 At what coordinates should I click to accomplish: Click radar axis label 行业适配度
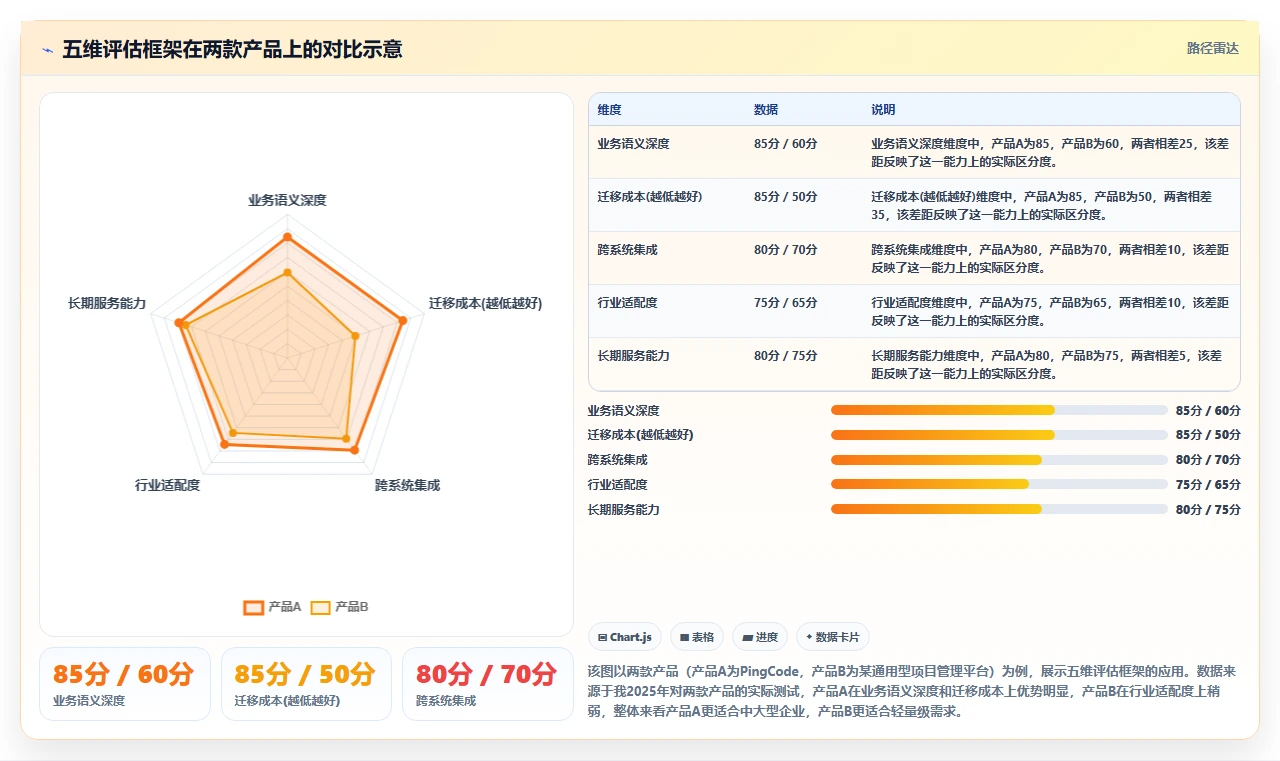[167, 485]
